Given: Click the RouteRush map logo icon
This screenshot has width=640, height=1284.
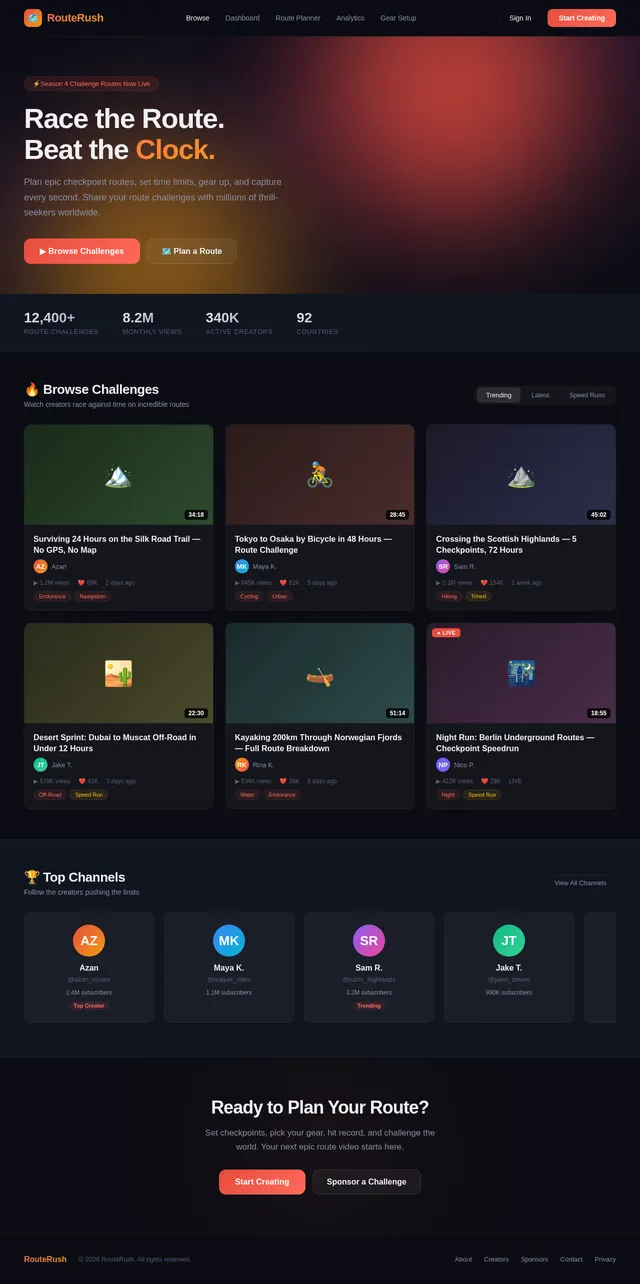Looking at the screenshot, I should click(x=33, y=18).
